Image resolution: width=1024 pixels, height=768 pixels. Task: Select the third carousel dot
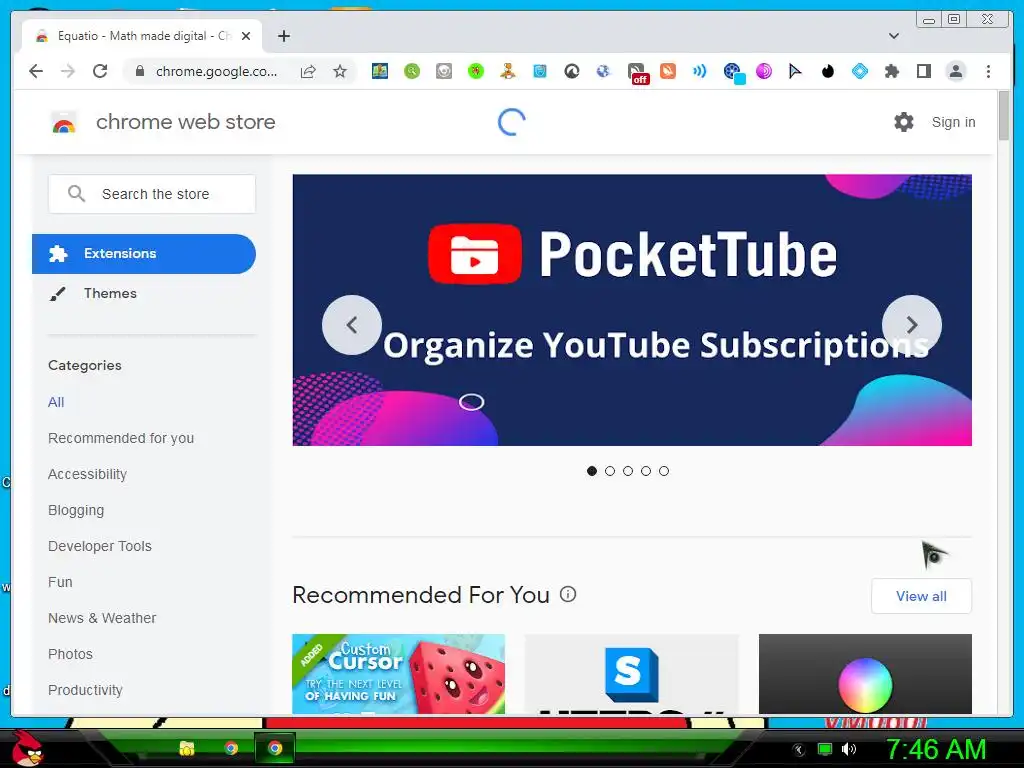pyautogui.click(x=628, y=471)
